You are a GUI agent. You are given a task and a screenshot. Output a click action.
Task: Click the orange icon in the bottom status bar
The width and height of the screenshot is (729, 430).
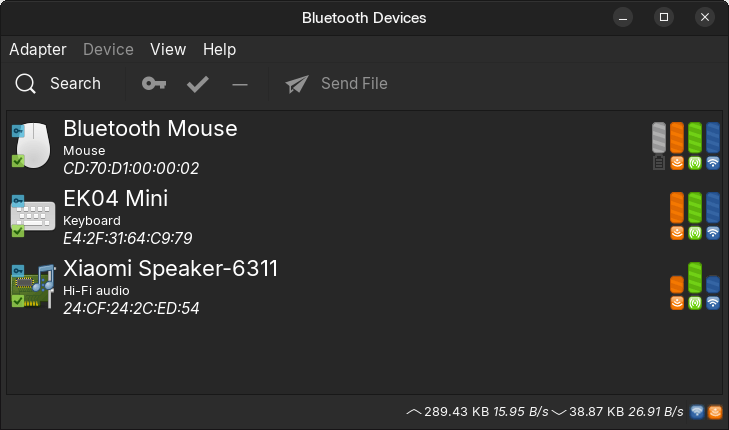click(715, 411)
